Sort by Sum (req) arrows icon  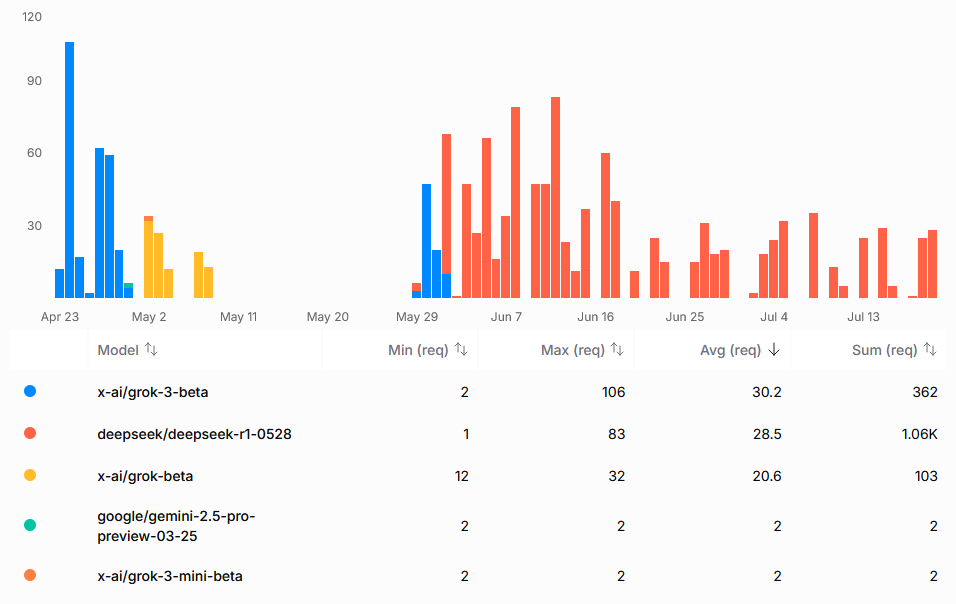click(x=930, y=350)
